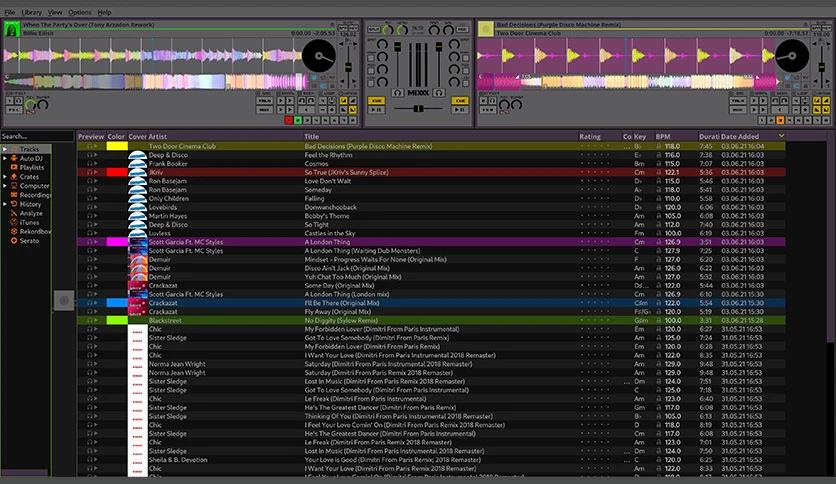Click BPM lock icon for Lovebirds track
This screenshot has width=836, height=484.
click(x=659, y=207)
